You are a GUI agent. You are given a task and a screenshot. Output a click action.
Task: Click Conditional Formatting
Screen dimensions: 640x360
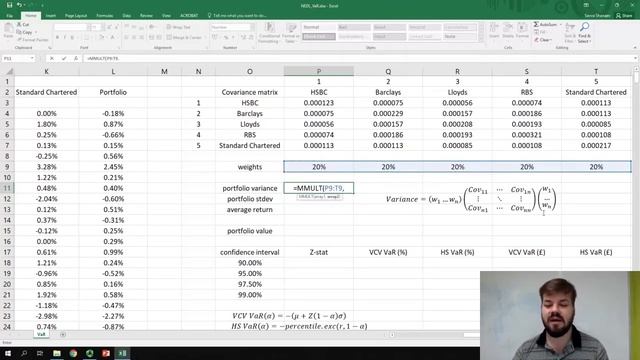point(269,33)
